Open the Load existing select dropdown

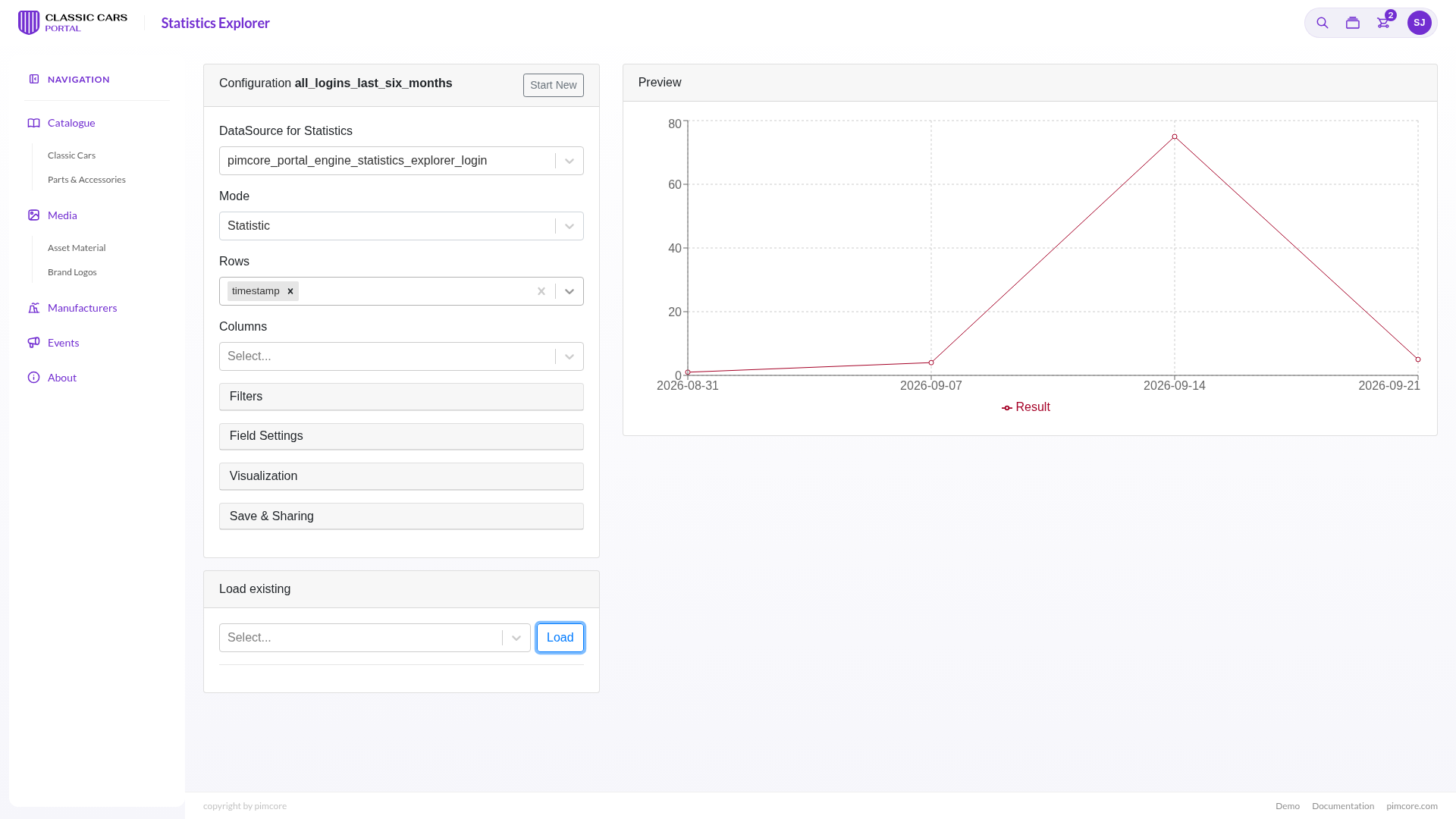point(375,638)
